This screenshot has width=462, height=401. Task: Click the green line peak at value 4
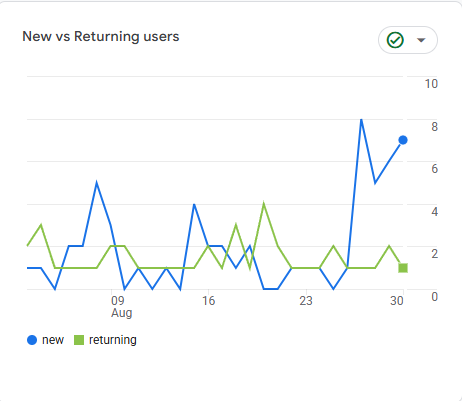click(264, 204)
